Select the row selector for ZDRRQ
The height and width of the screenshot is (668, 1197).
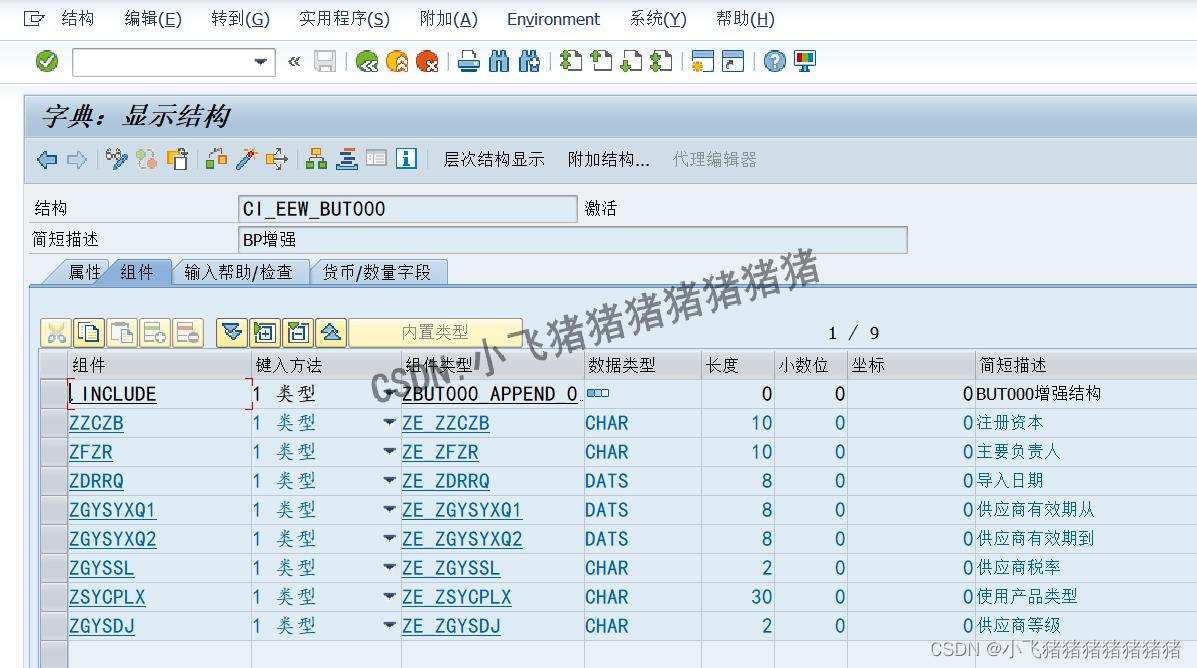point(53,481)
